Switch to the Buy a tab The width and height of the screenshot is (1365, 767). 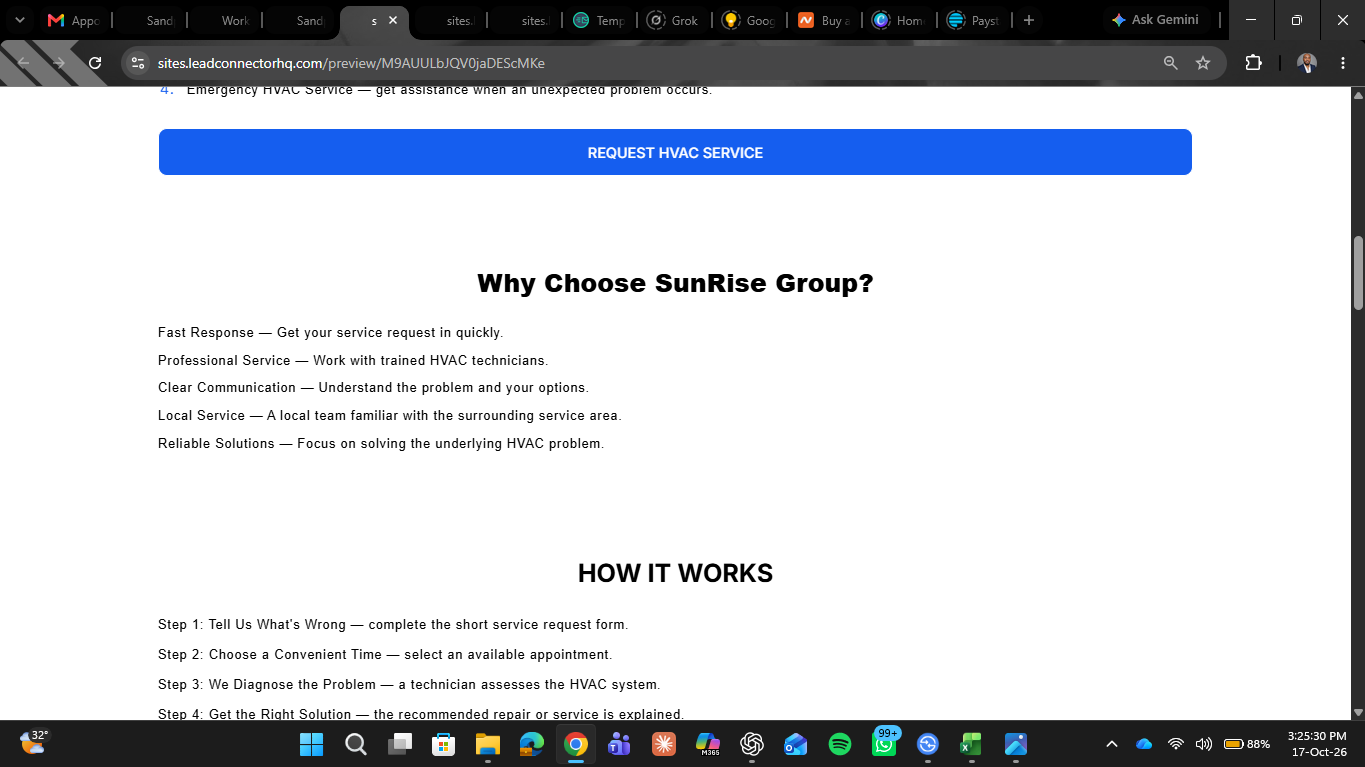824,20
